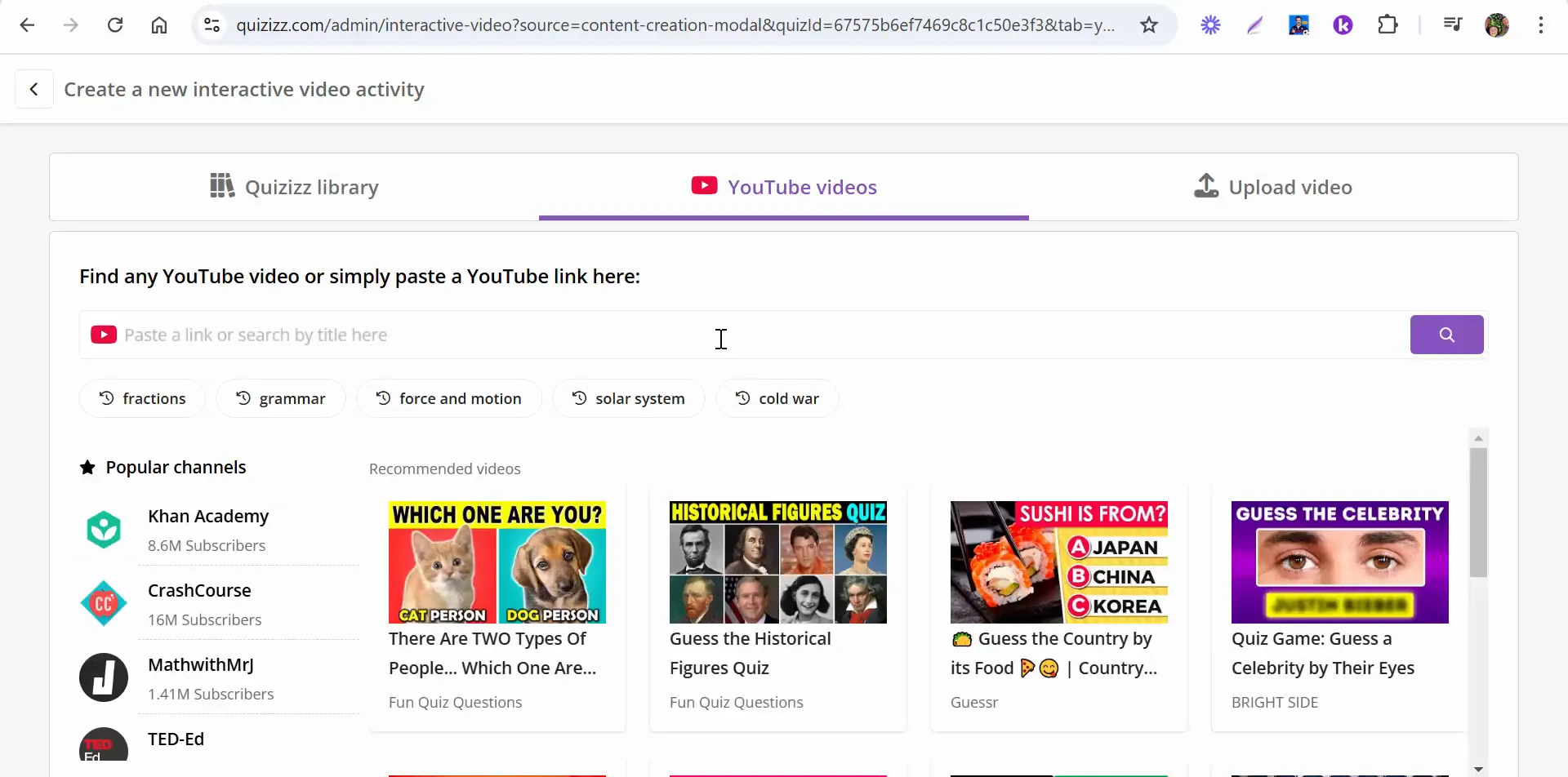
Task: Open the Chrome profile avatar
Action: 1497,25
